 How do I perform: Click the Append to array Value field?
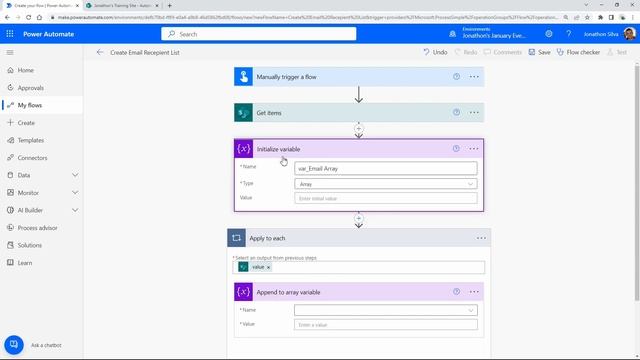point(386,324)
